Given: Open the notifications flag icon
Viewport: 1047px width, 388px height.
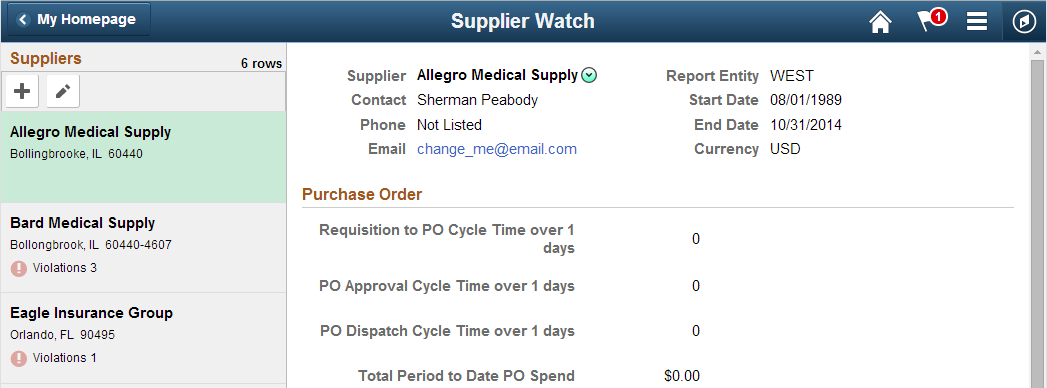Looking at the screenshot, I should pos(926,22).
